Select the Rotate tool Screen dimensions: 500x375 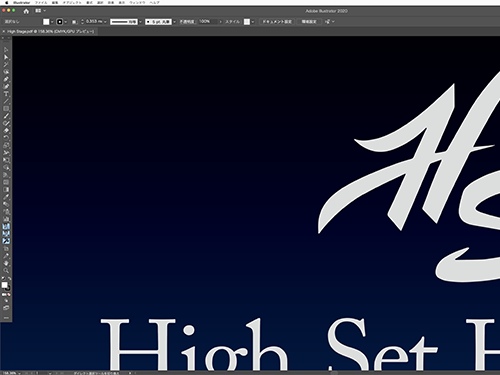tap(6, 138)
